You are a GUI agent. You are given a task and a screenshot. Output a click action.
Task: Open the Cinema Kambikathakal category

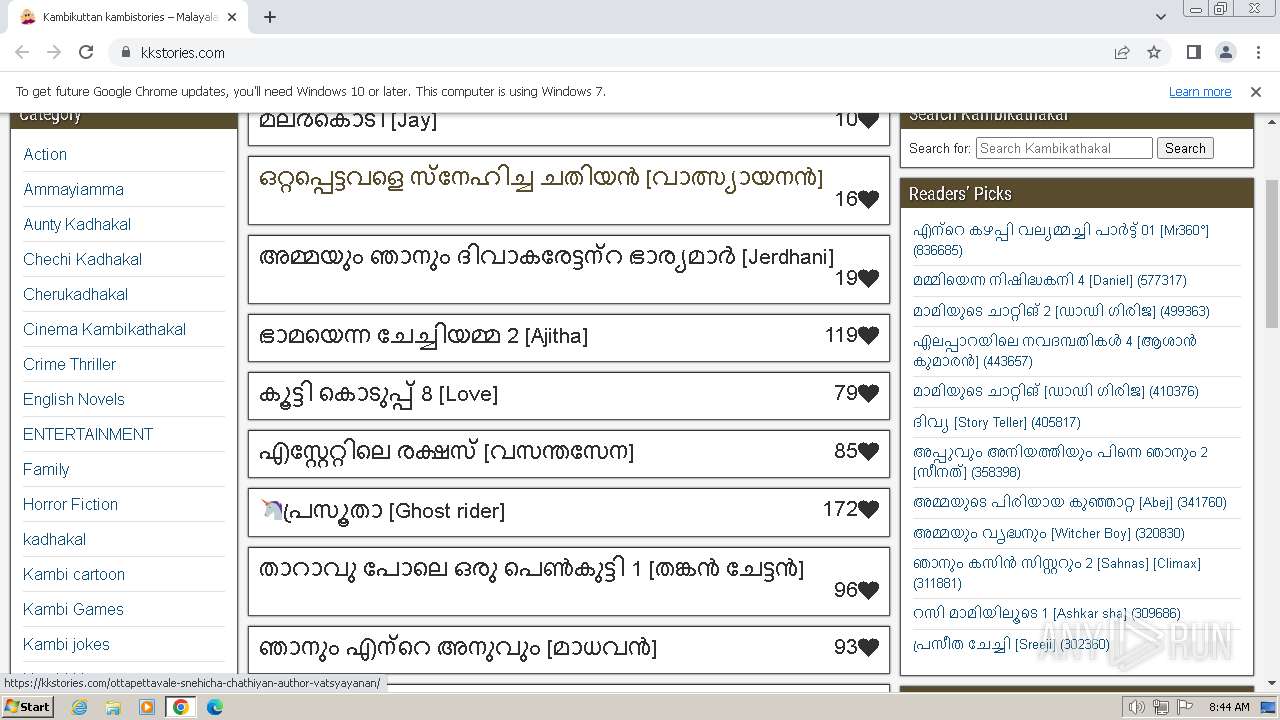pos(104,329)
